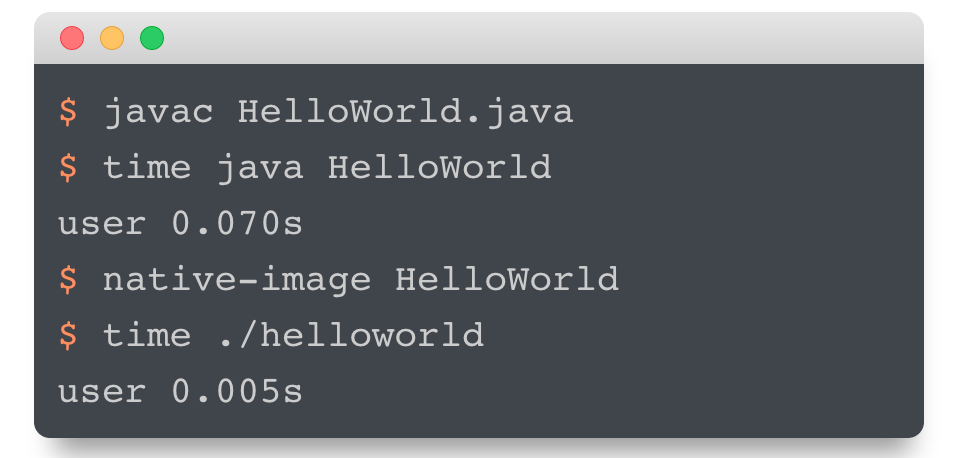Click the word java after time

coord(260,169)
